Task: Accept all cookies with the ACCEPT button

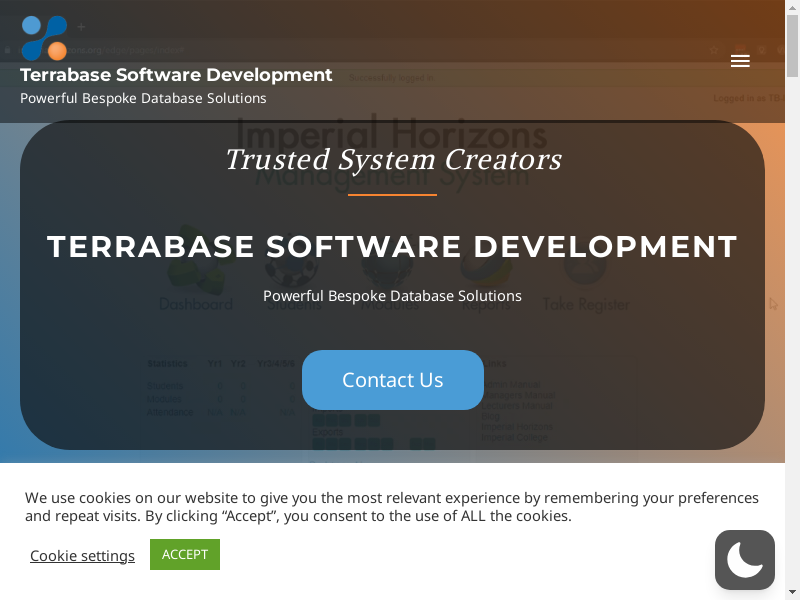Action: [x=185, y=554]
